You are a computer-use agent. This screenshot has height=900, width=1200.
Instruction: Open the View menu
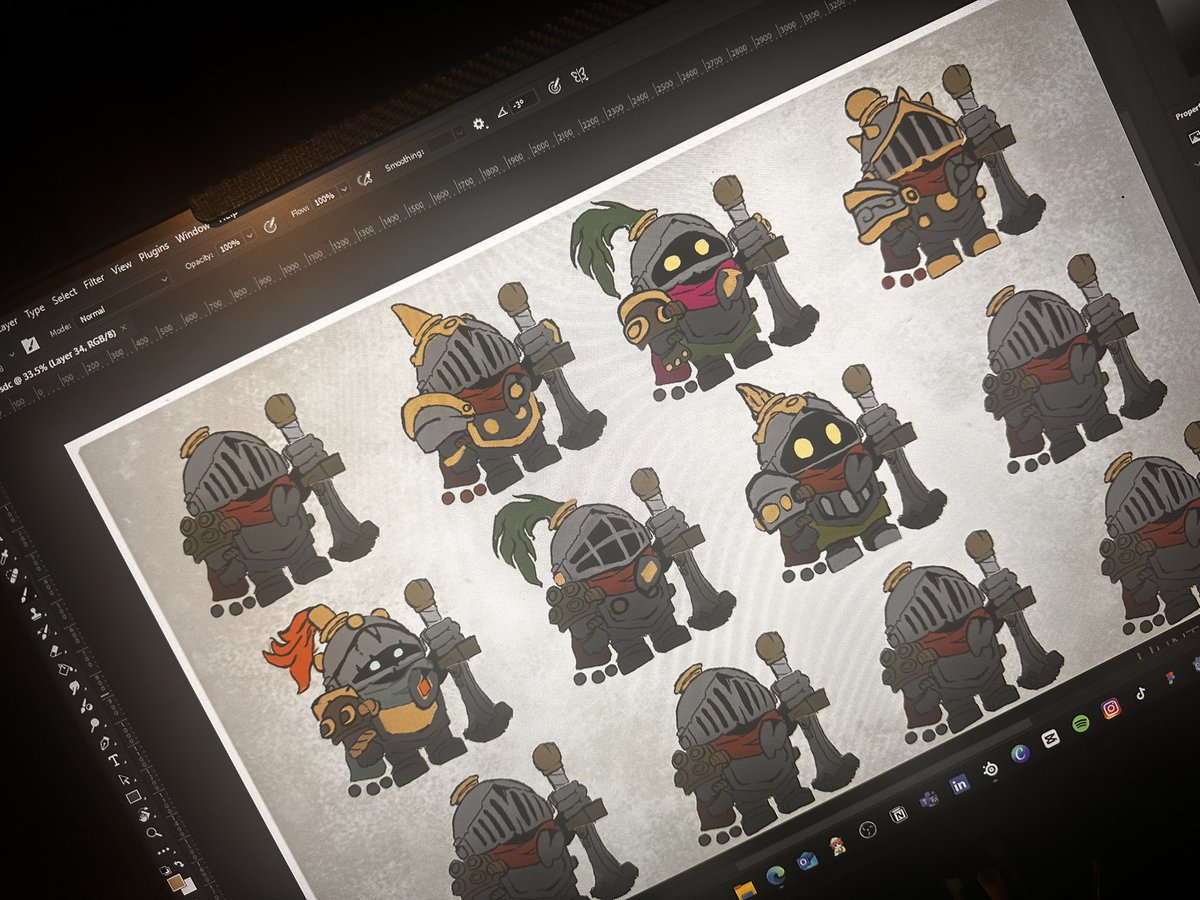point(121,267)
